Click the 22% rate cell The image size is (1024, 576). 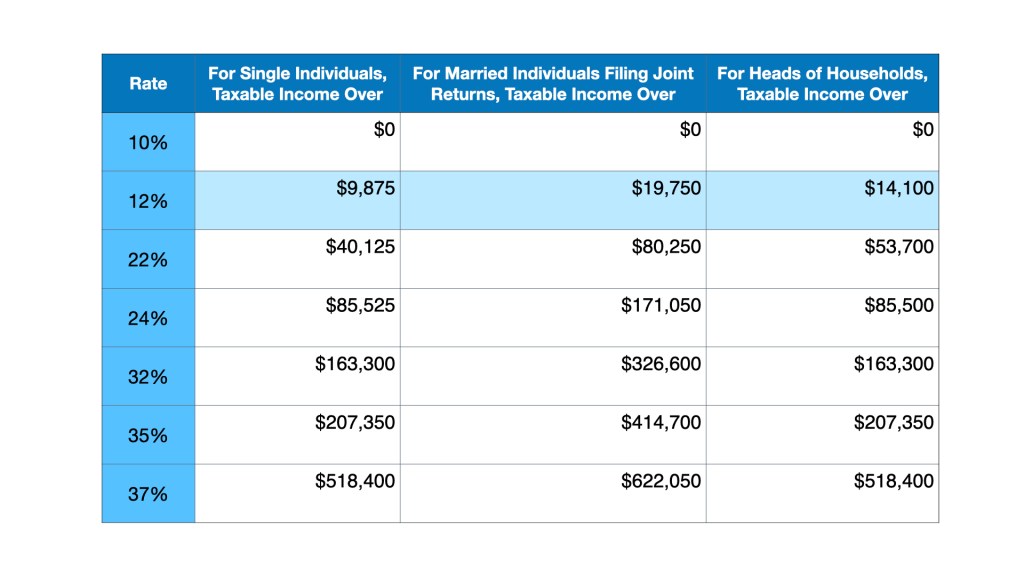click(148, 260)
